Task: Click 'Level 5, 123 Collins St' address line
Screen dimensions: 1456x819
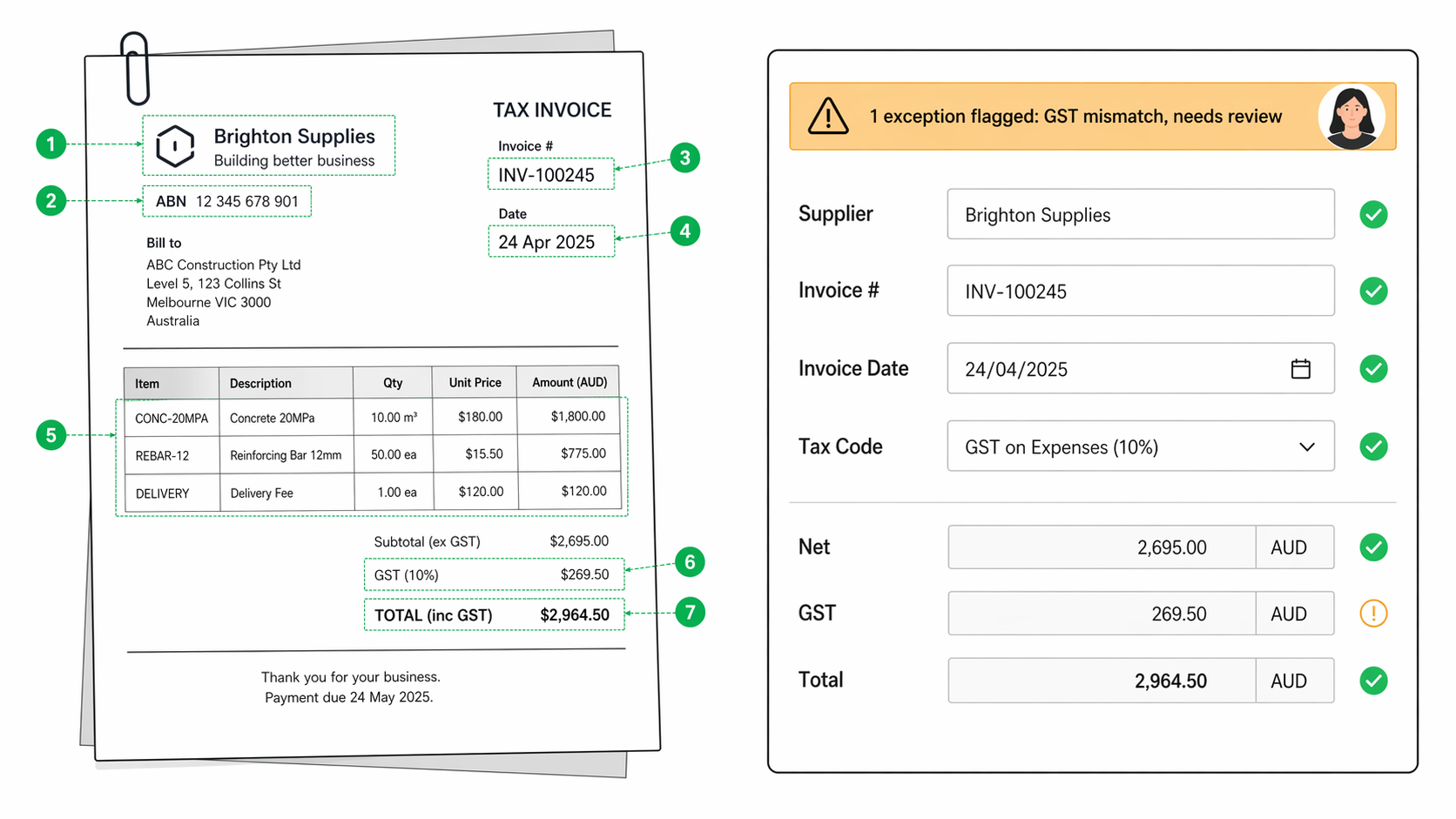Action: tap(214, 284)
